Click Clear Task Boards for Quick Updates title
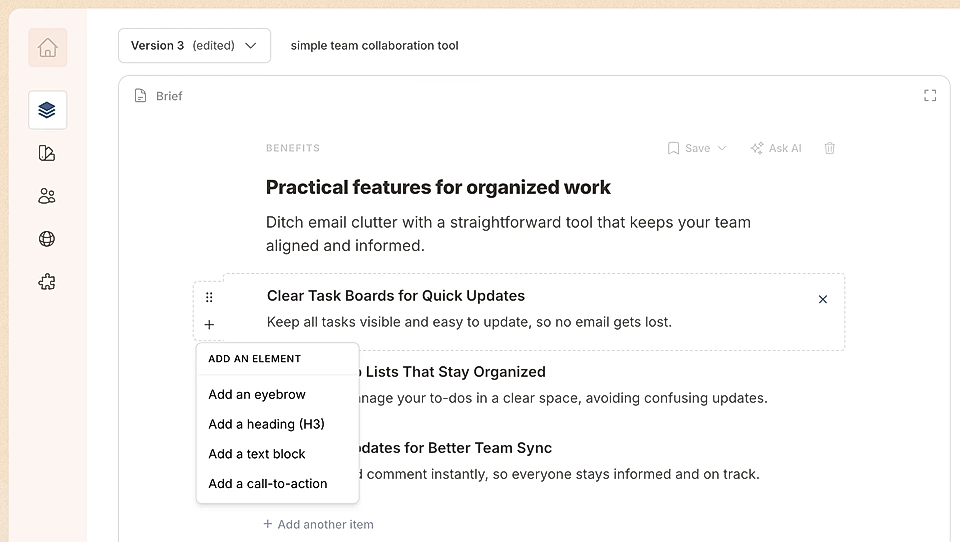Image resolution: width=960 pixels, height=542 pixels. tap(396, 296)
